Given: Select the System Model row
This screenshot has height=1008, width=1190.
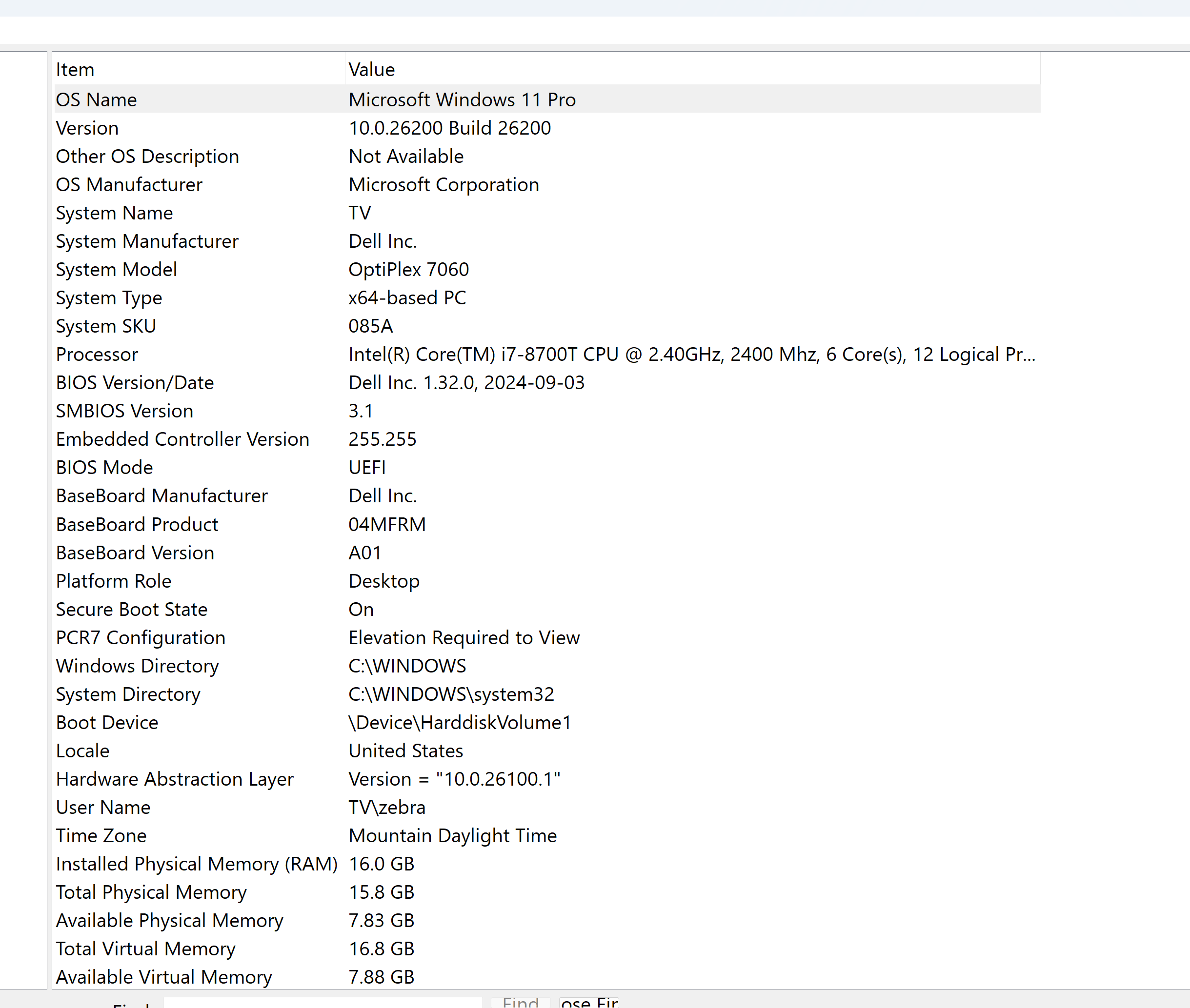Looking at the screenshot, I should [547, 269].
